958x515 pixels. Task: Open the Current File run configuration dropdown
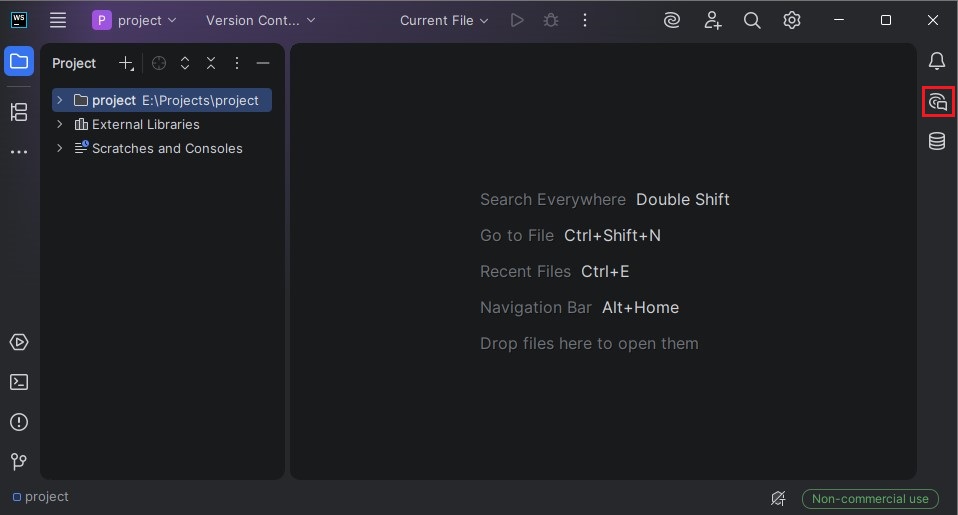(x=444, y=20)
